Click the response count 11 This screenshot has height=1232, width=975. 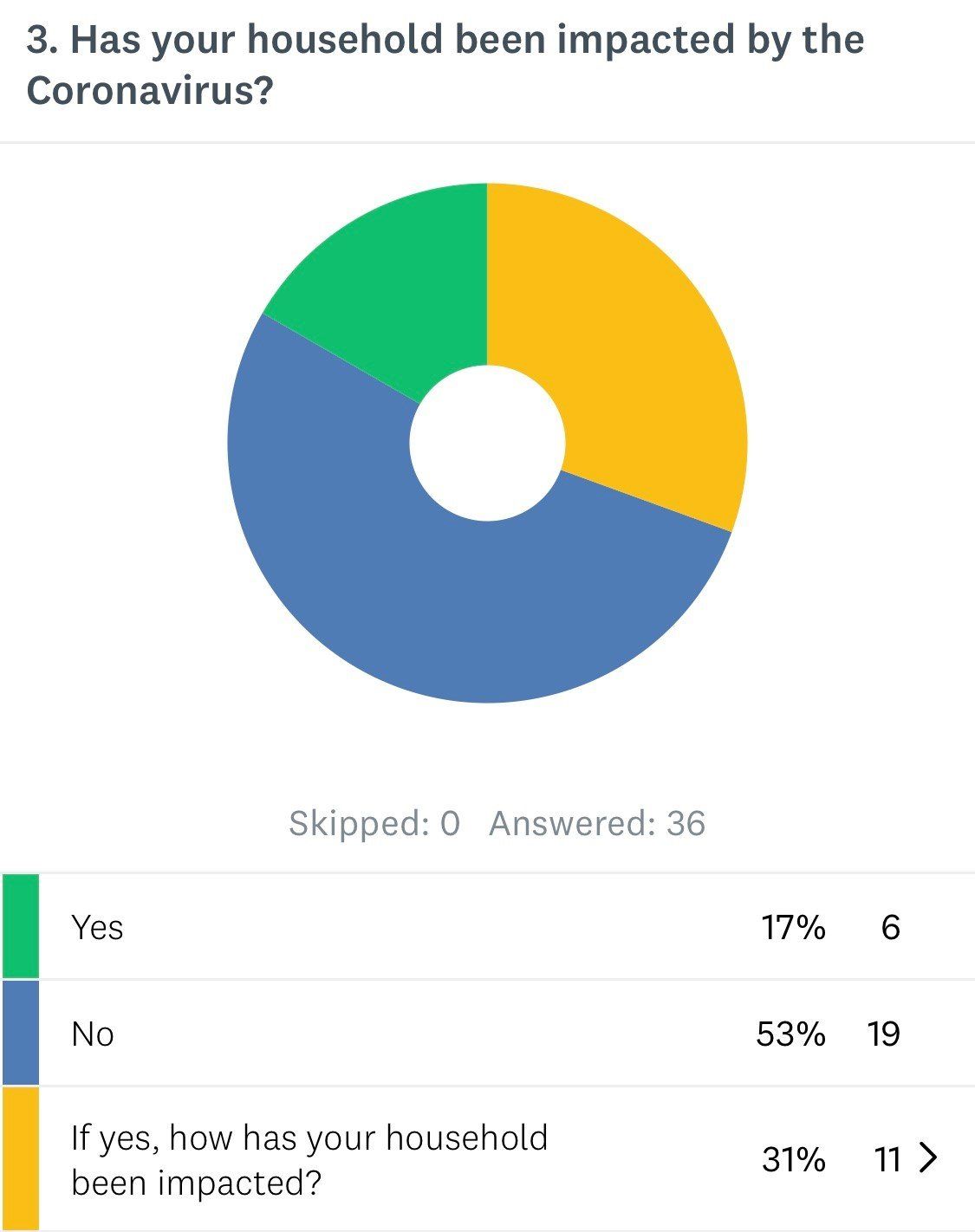887,1158
